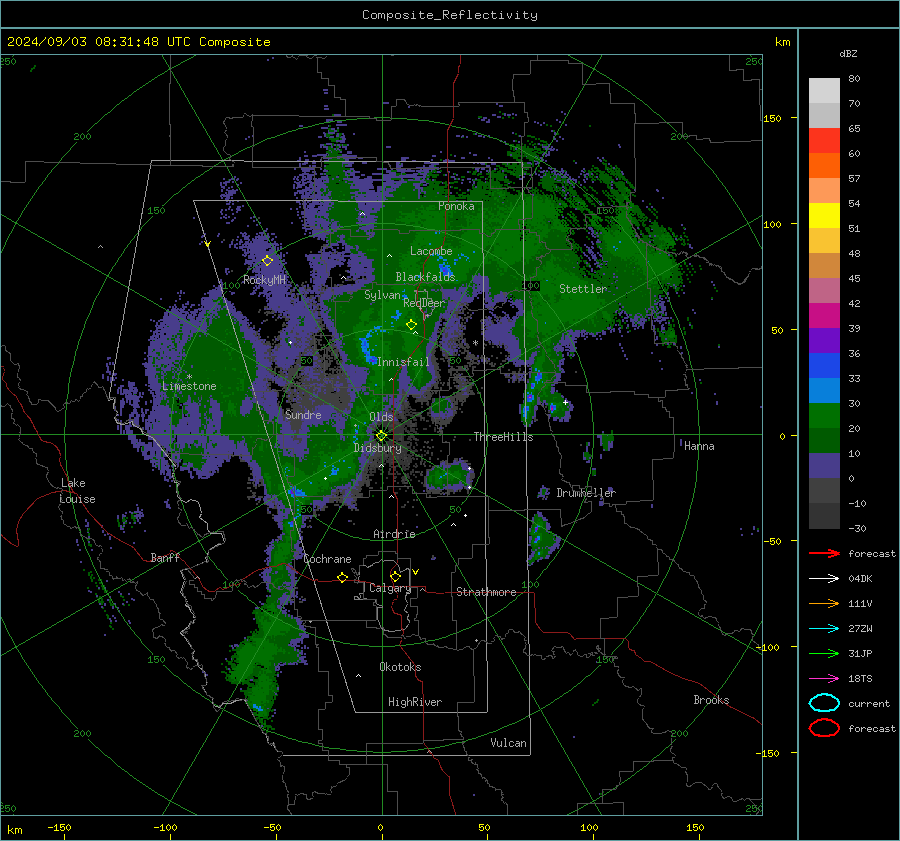
Task: Select the purple swatch between 10 and 0 dBZ
Action: (x=824, y=466)
